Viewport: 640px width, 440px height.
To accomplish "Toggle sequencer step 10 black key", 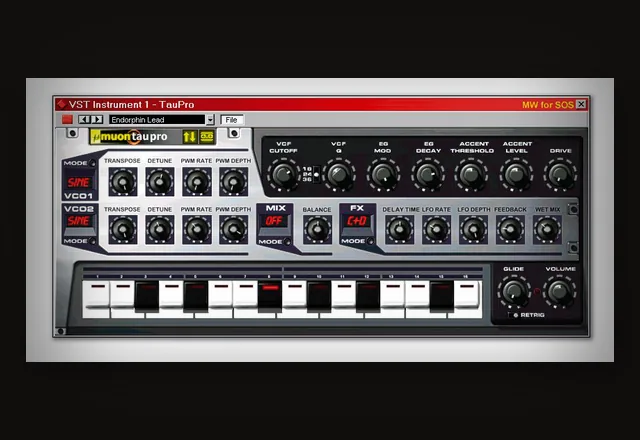I will coord(319,296).
